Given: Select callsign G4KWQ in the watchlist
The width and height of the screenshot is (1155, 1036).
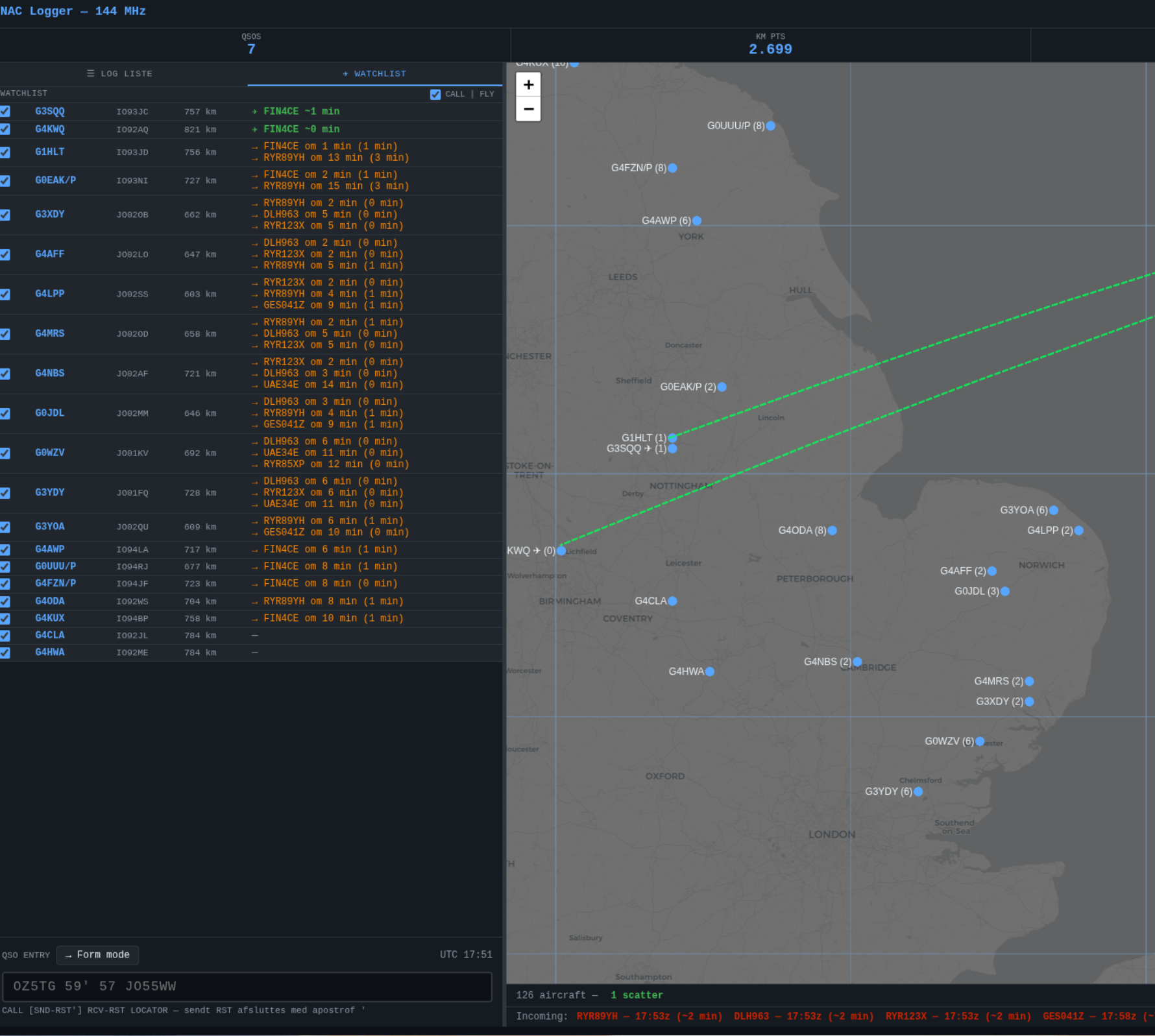Looking at the screenshot, I should point(50,129).
